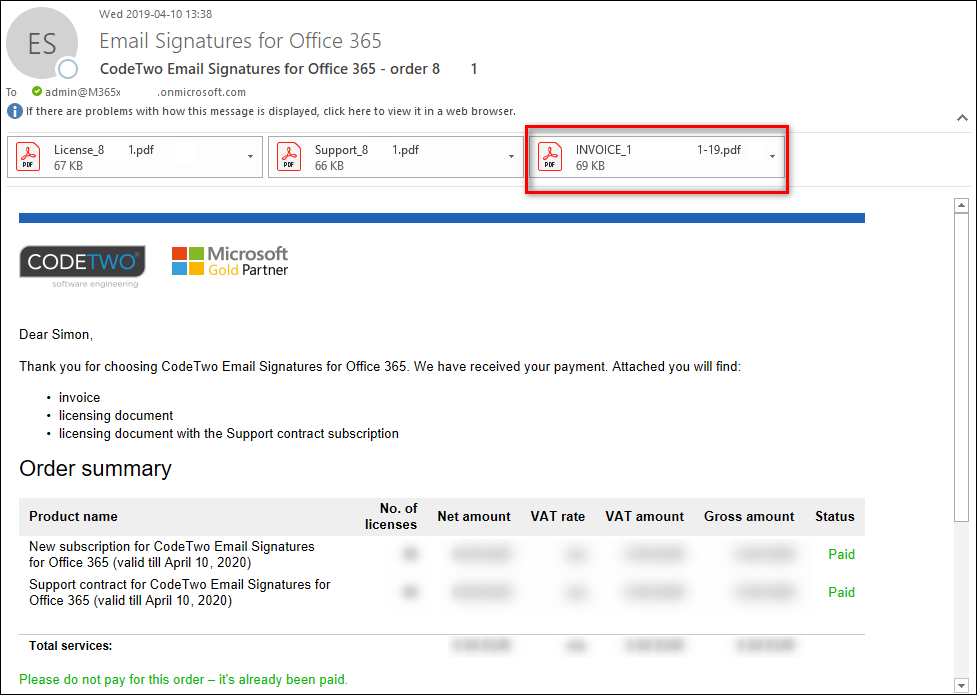Click the INVOICE_1 attachment filename
This screenshot has width=977, height=695.
658,150
